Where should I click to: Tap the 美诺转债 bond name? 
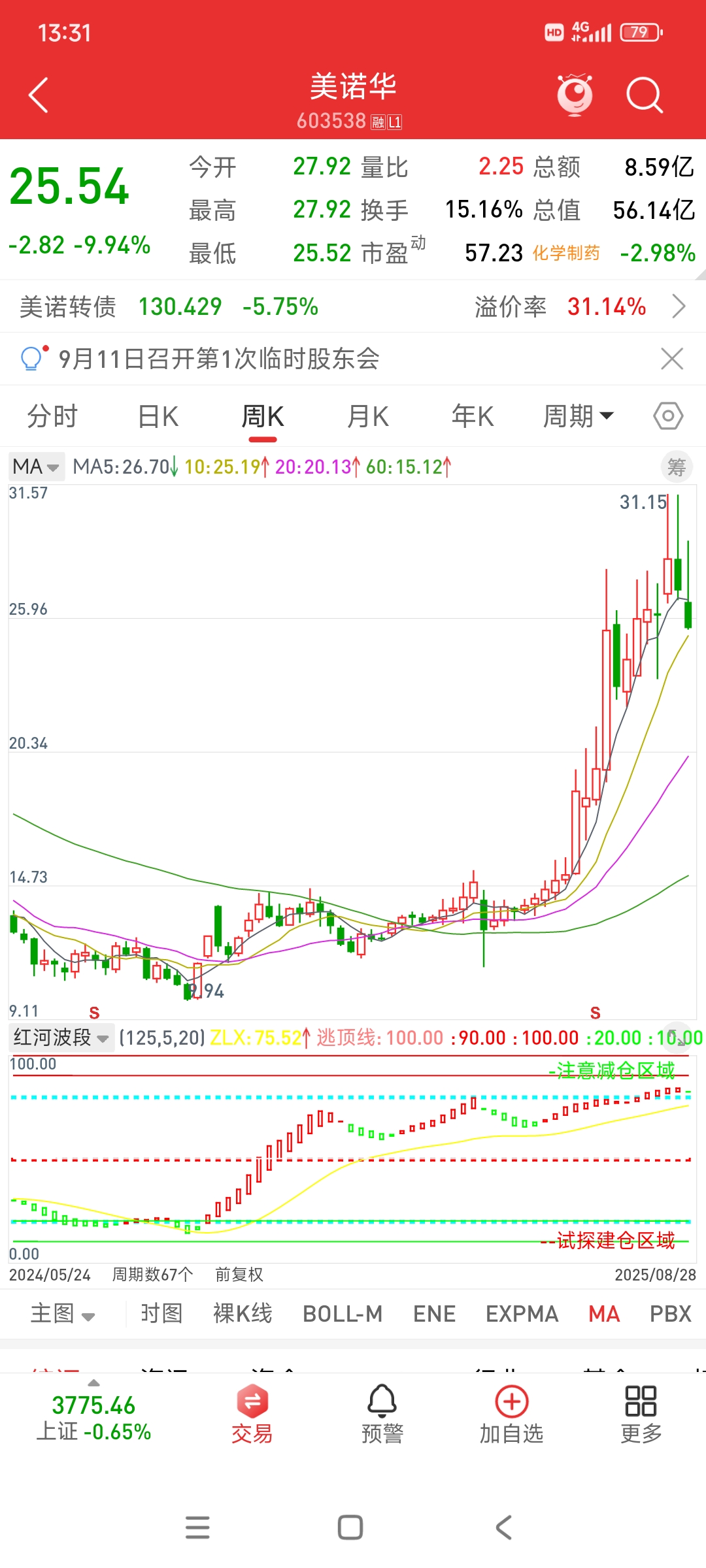point(68,306)
